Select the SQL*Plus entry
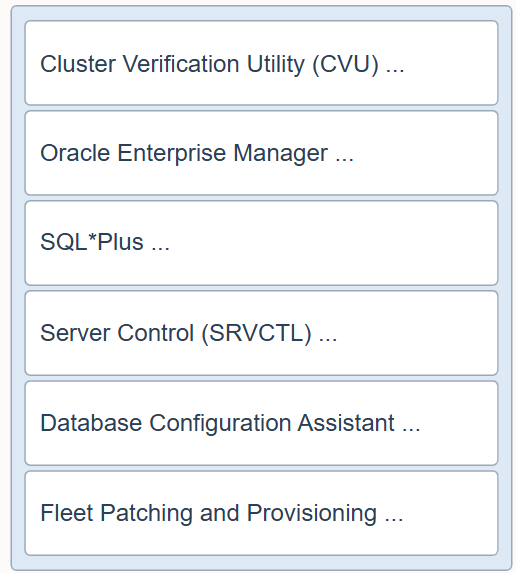Viewport: 516px width, 573px height. pos(261,243)
